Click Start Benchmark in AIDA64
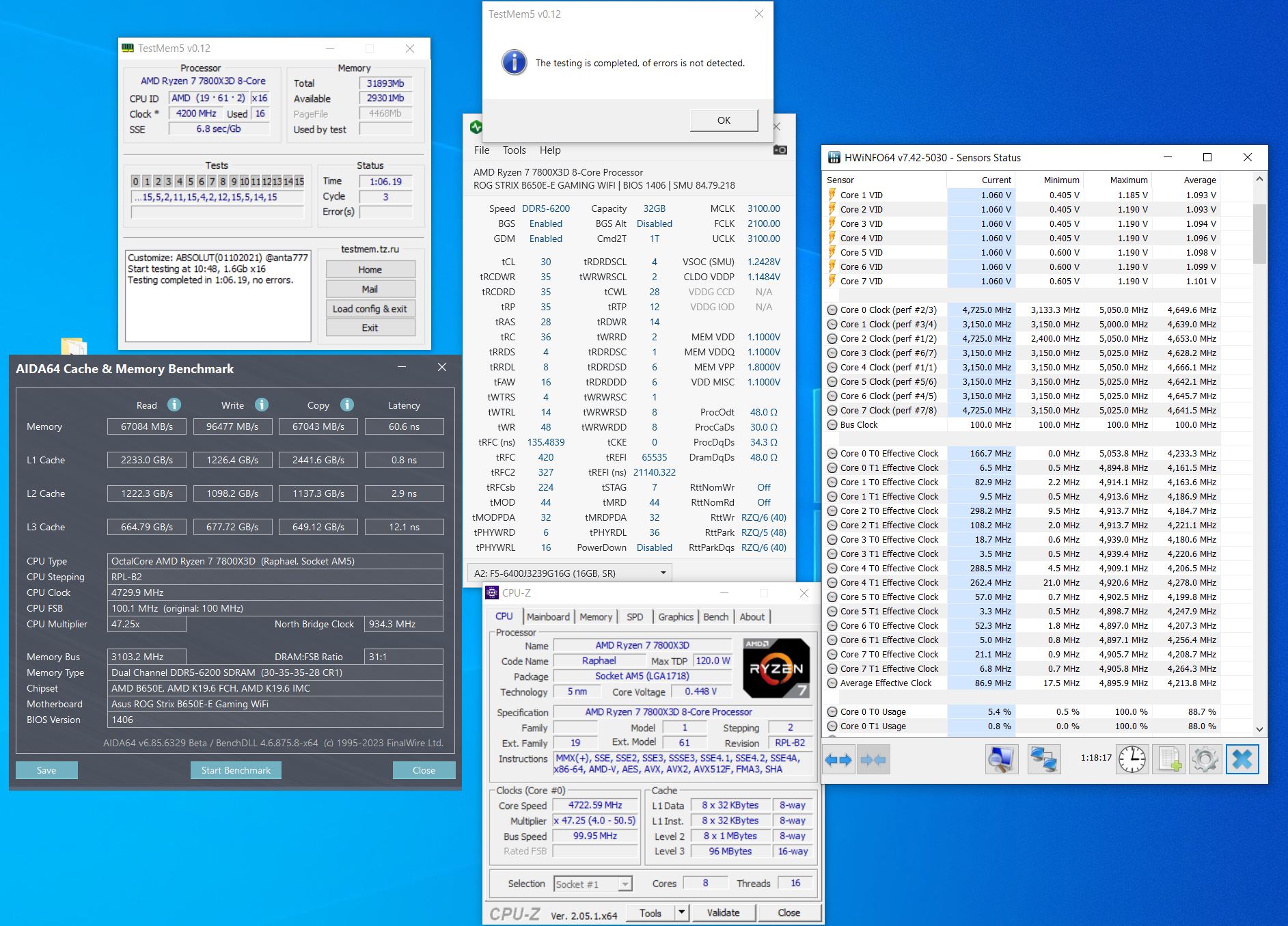Viewport: 1288px width, 926px height. pyautogui.click(x=236, y=770)
